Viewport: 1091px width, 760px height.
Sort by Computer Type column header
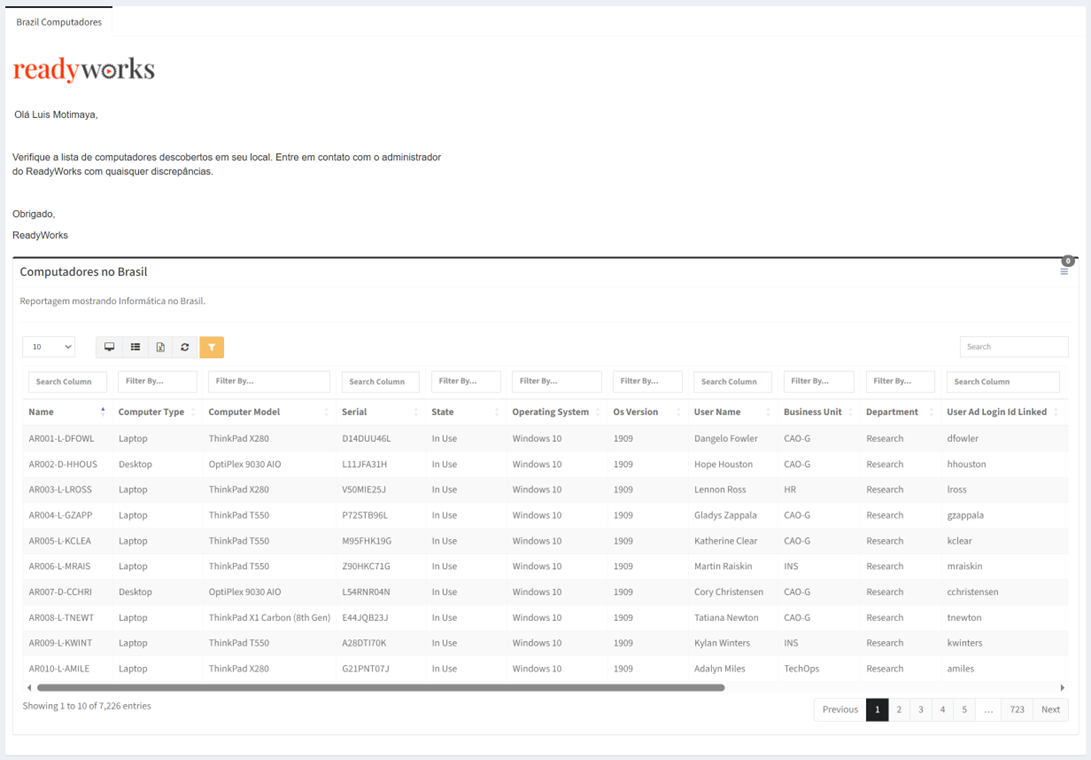[157, 412]
